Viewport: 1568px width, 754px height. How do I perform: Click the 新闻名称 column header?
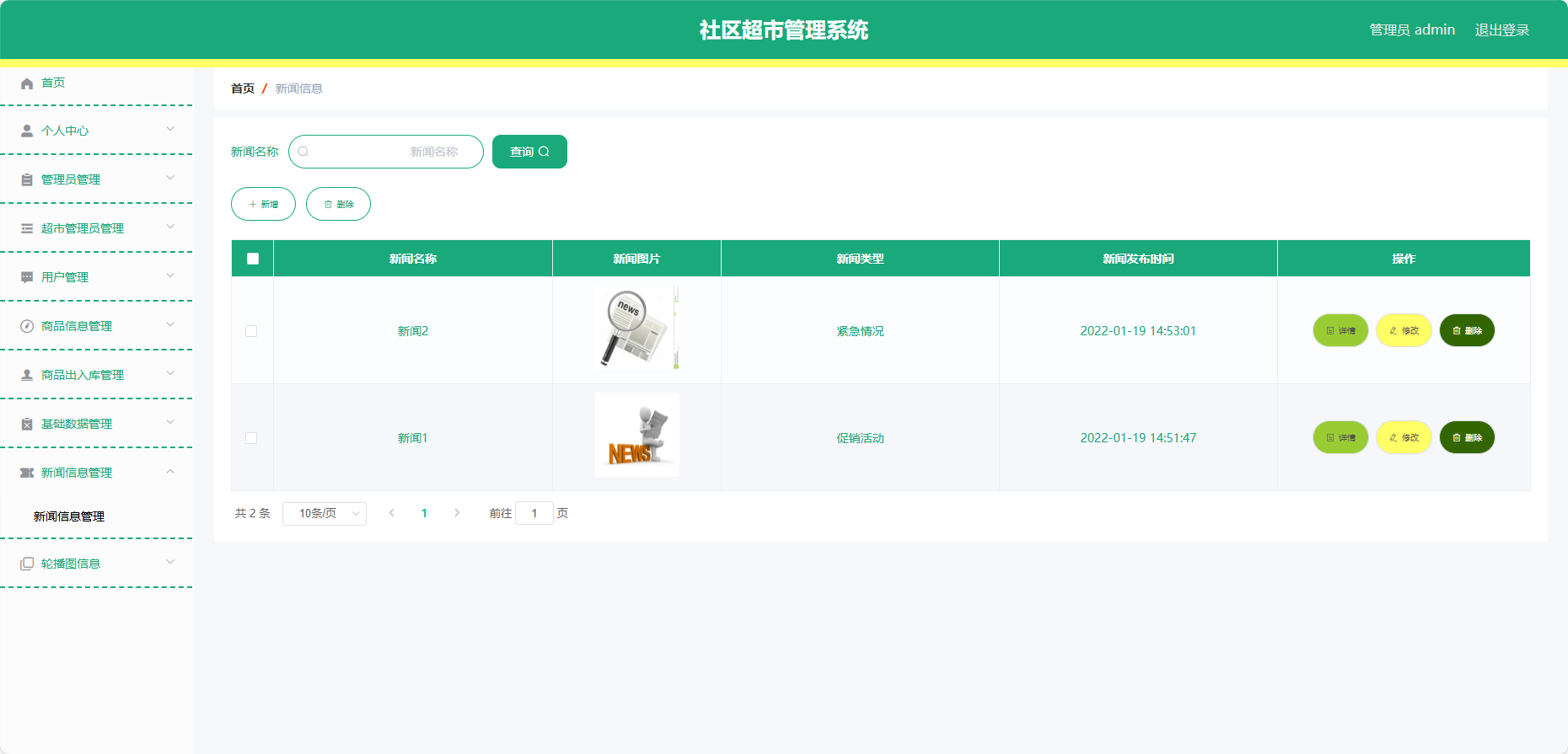(x=413, y=259)
